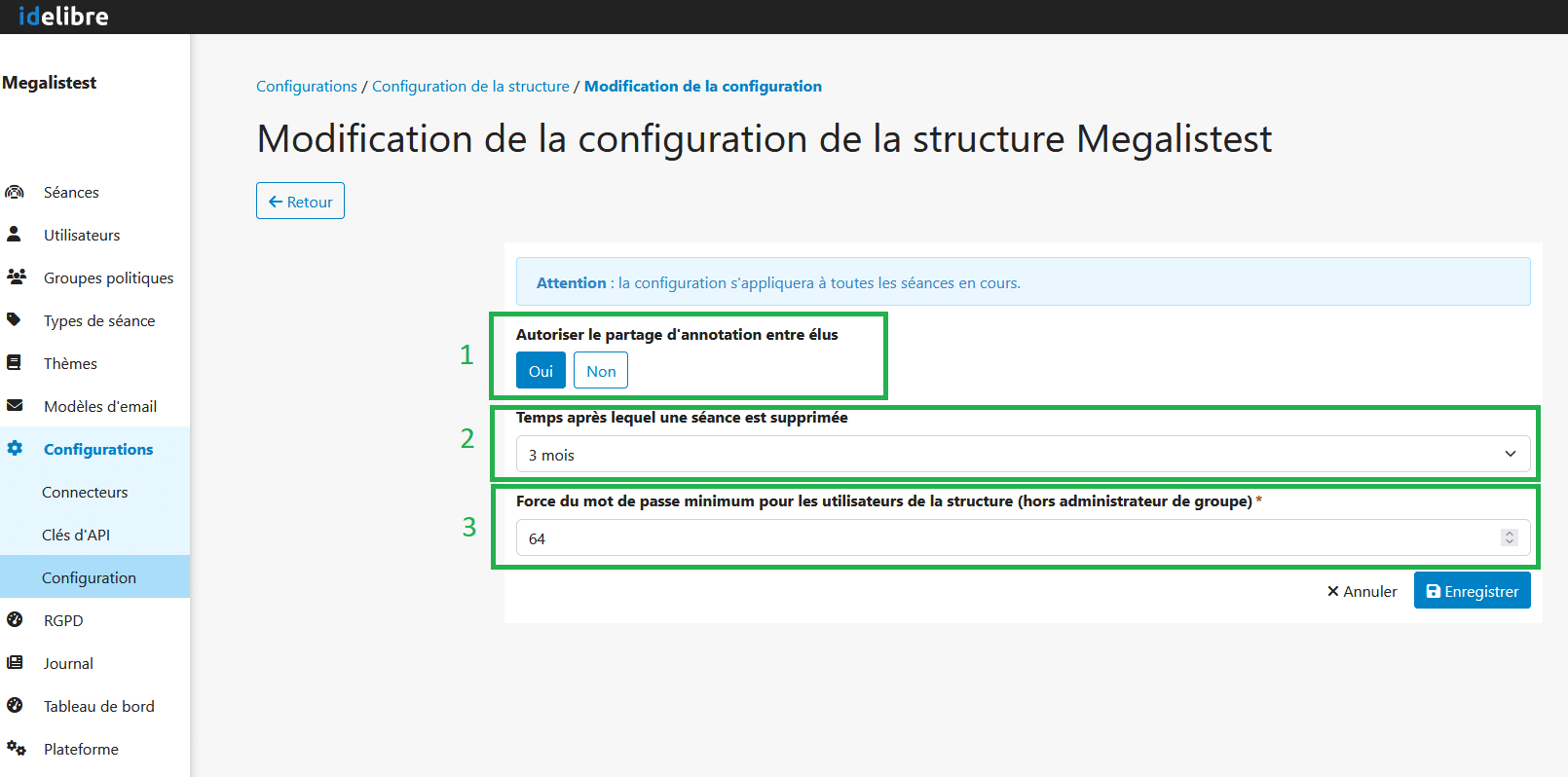The height and width of the screenshot is (777, 1568).
Task: Select Oui for annotation sharing
Action: tap(541, 371)
